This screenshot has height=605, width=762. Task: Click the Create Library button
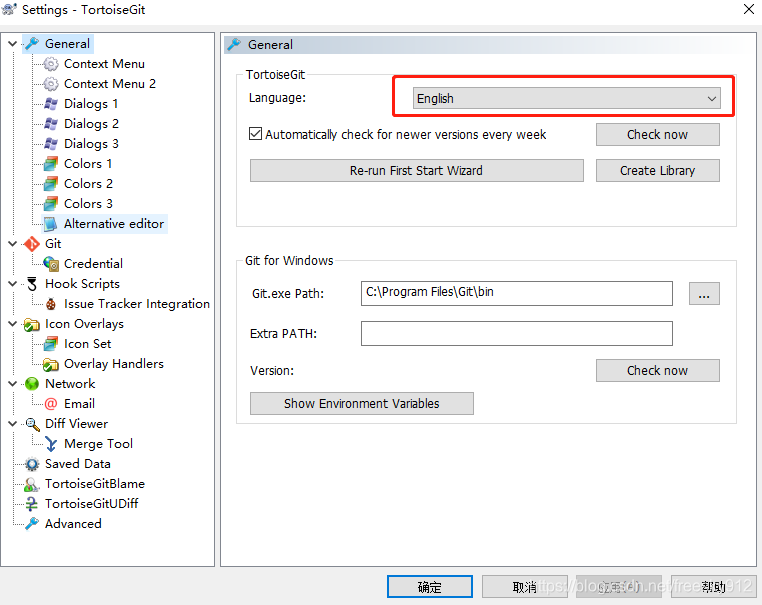point(657,171)
